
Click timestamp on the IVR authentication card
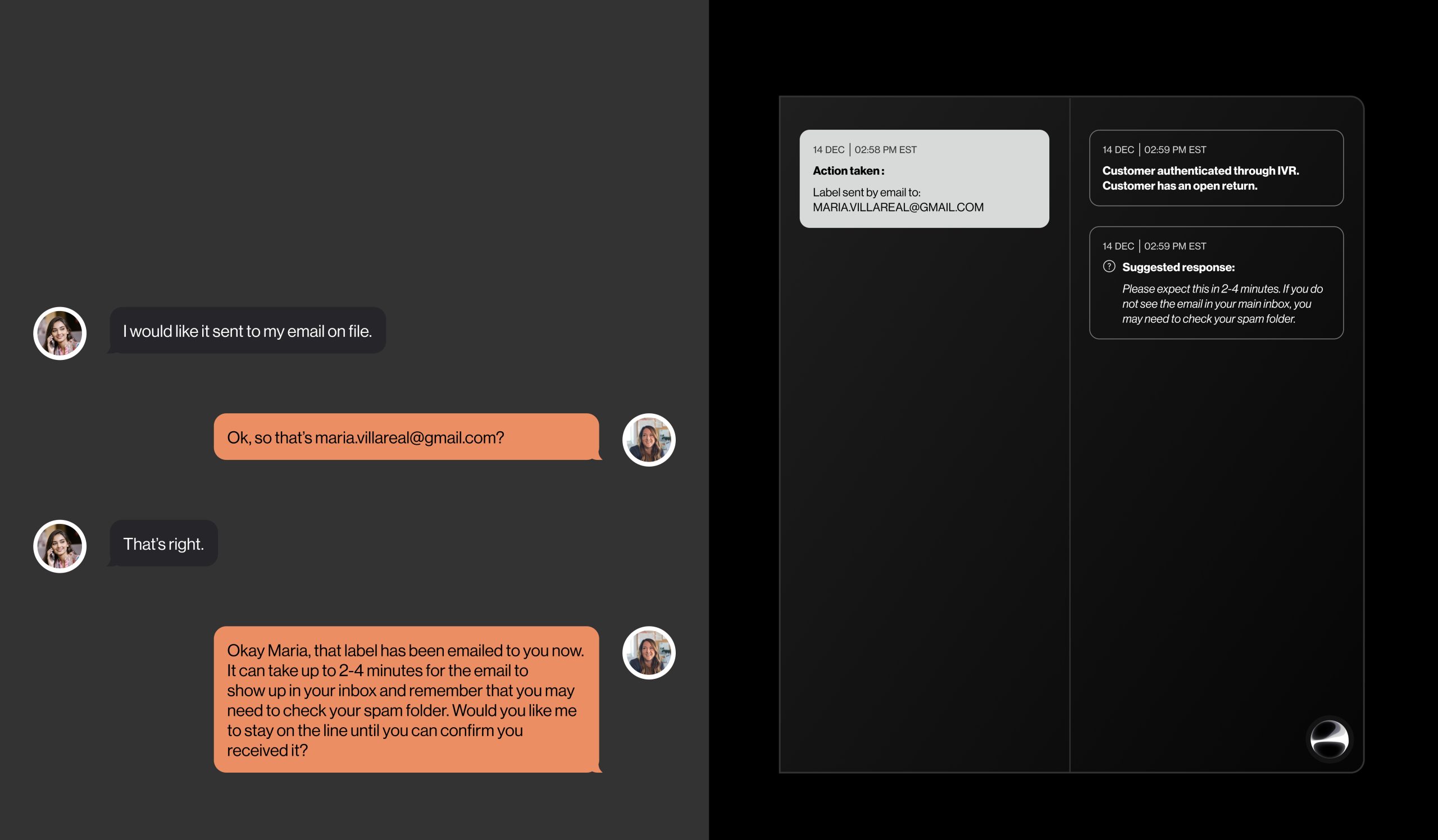(1175, 150)
